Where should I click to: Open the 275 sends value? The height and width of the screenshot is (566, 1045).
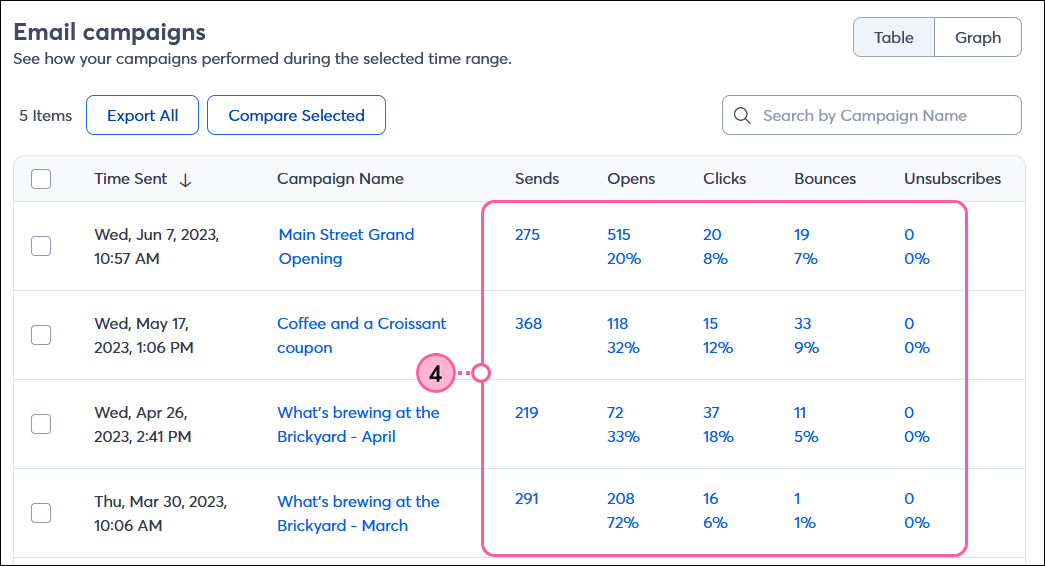coord(527,235)
